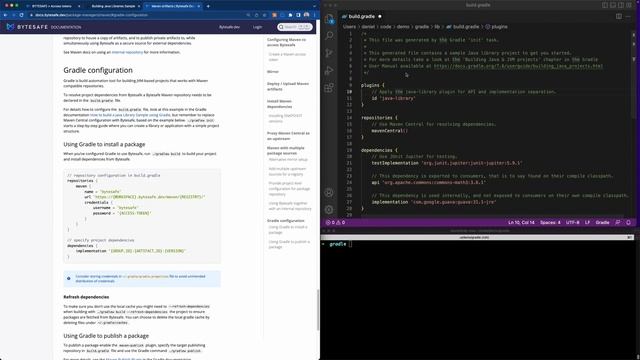Image resolution: width=640 pixels, height=360 pixels.
Task: Open Maven Publish Plugin link
Action: [124, 359]
